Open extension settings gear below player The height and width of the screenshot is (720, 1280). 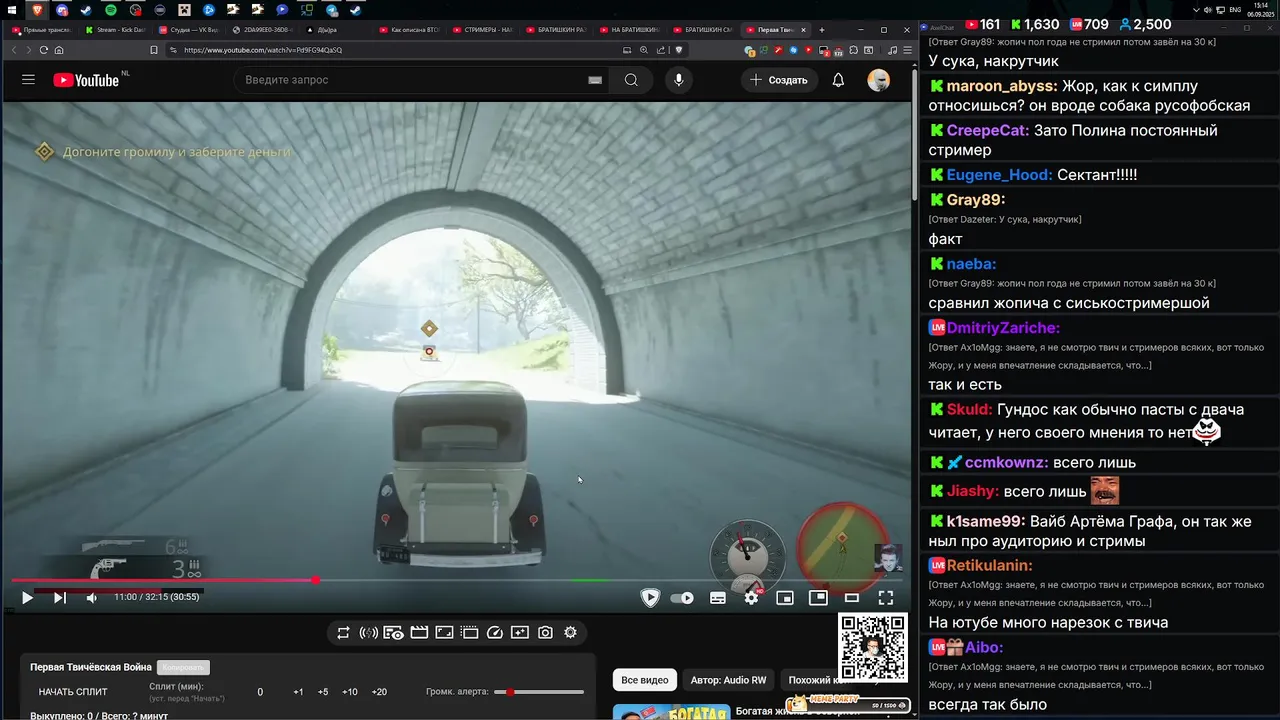[x=570, y=632]
